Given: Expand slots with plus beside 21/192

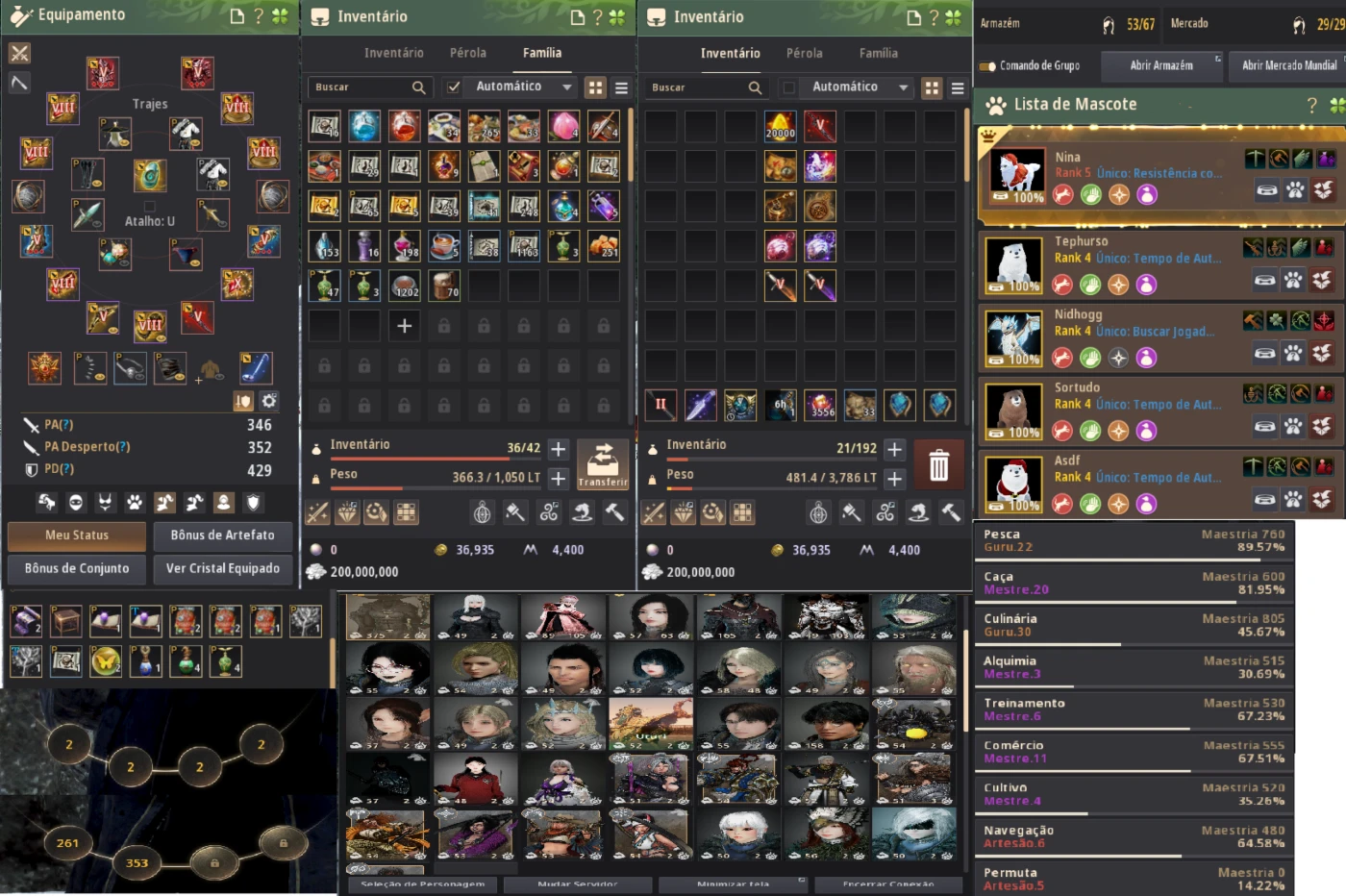Looking at the screenshot, I should pyautogui.click(x=895, y=449).
